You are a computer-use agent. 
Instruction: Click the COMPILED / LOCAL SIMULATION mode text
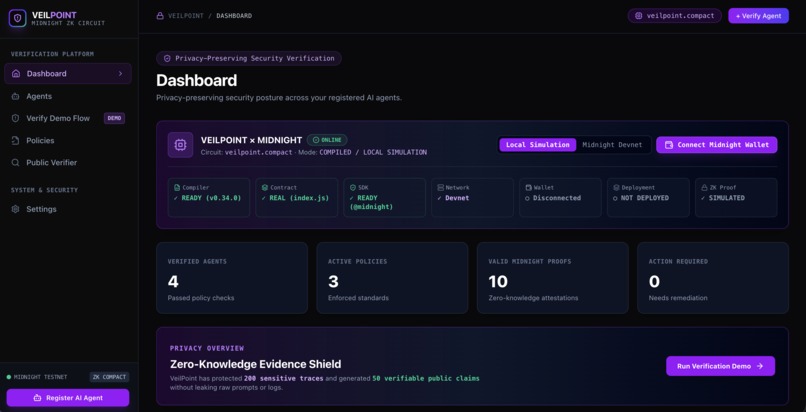373,153
